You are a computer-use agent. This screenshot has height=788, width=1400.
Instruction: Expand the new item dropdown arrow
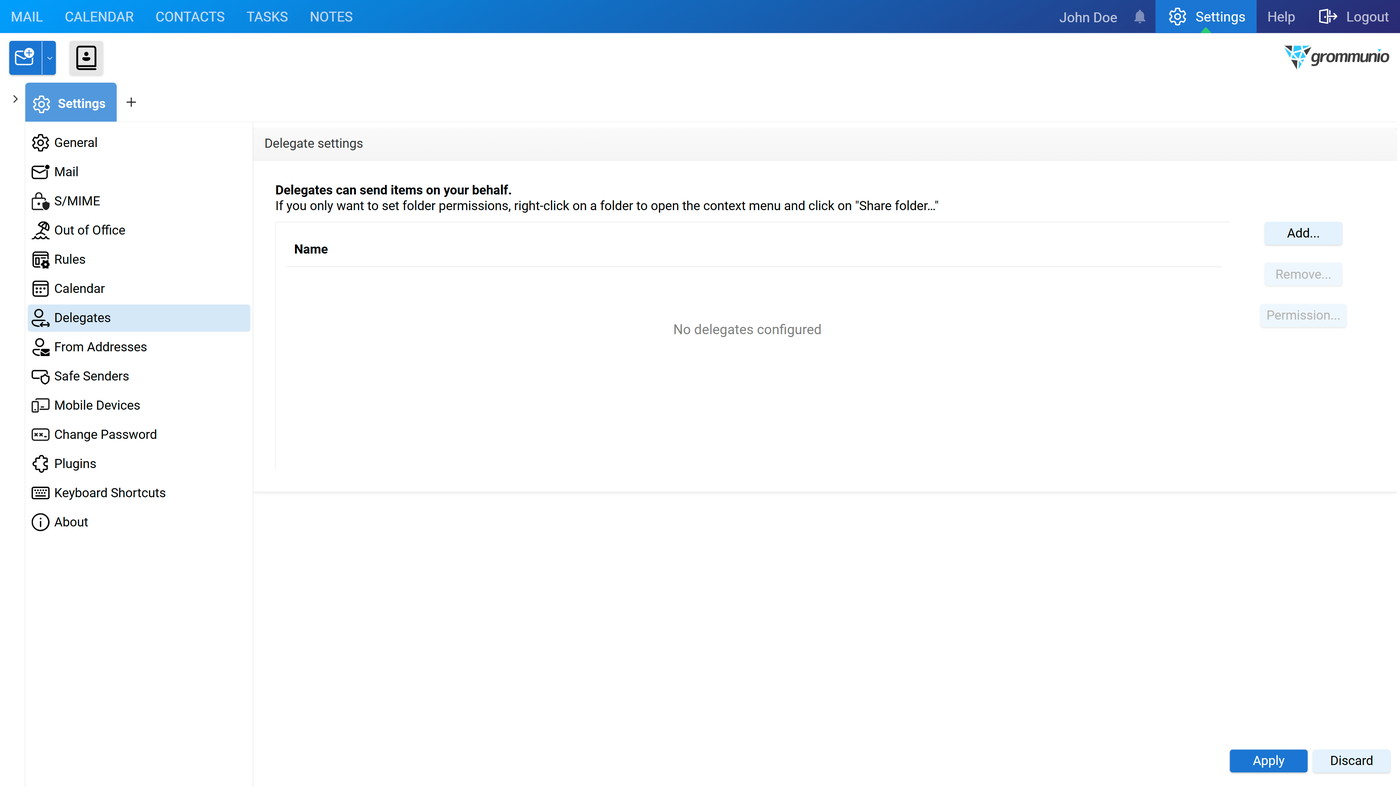coord(49,58)
